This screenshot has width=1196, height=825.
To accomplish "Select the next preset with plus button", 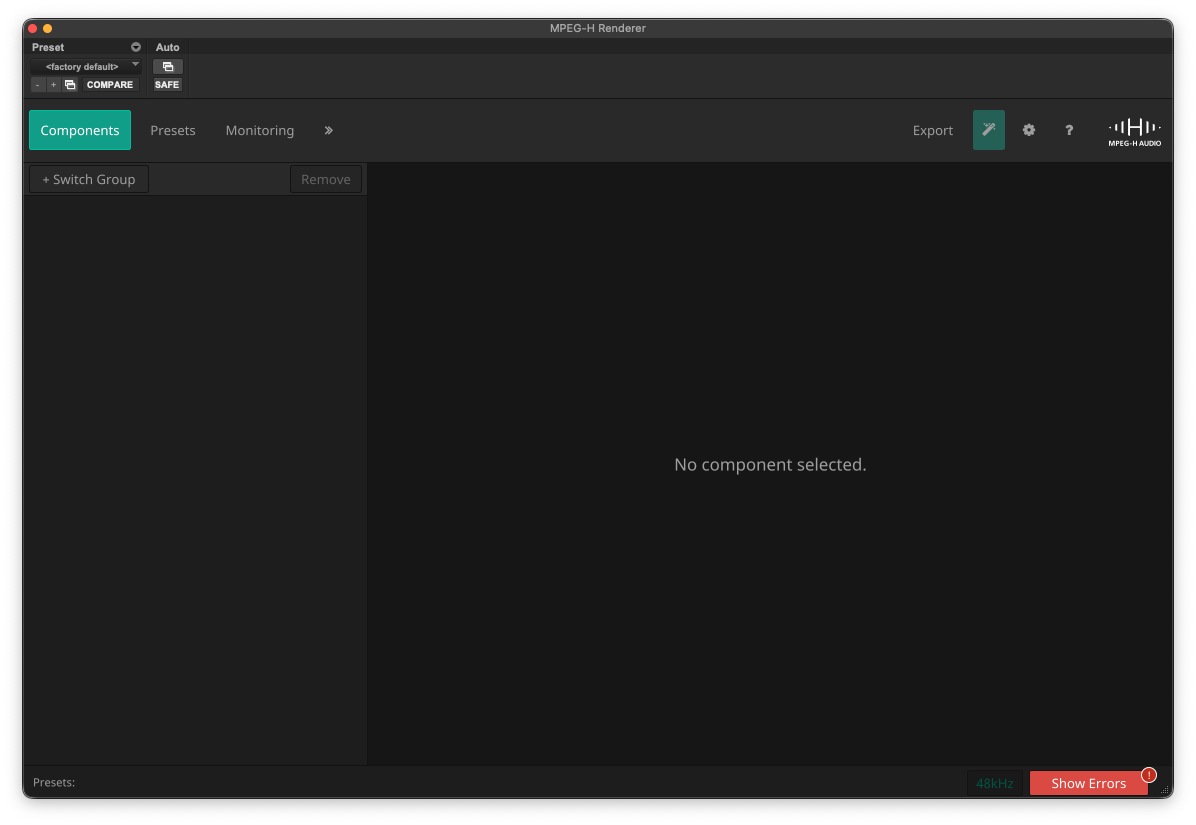I will pos(53,85).
